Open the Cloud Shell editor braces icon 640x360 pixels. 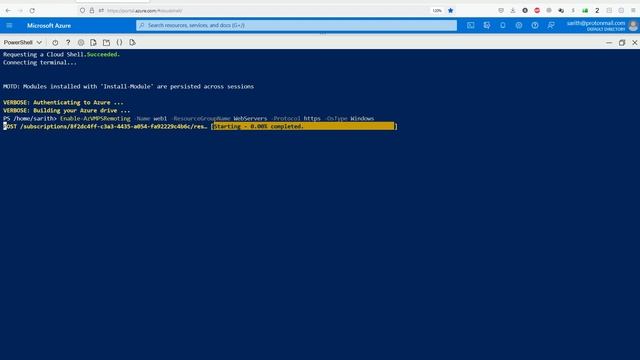pos(119,42)
